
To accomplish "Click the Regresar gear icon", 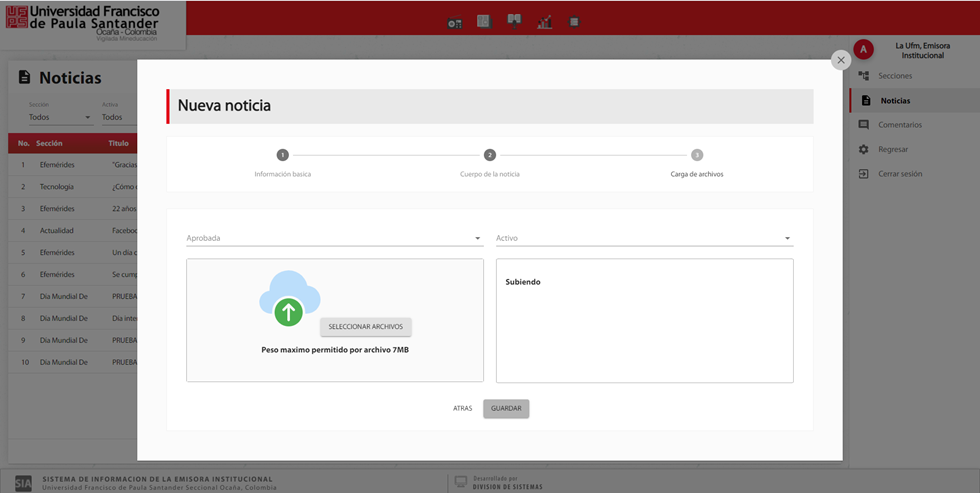I will [x=864, y=149].
